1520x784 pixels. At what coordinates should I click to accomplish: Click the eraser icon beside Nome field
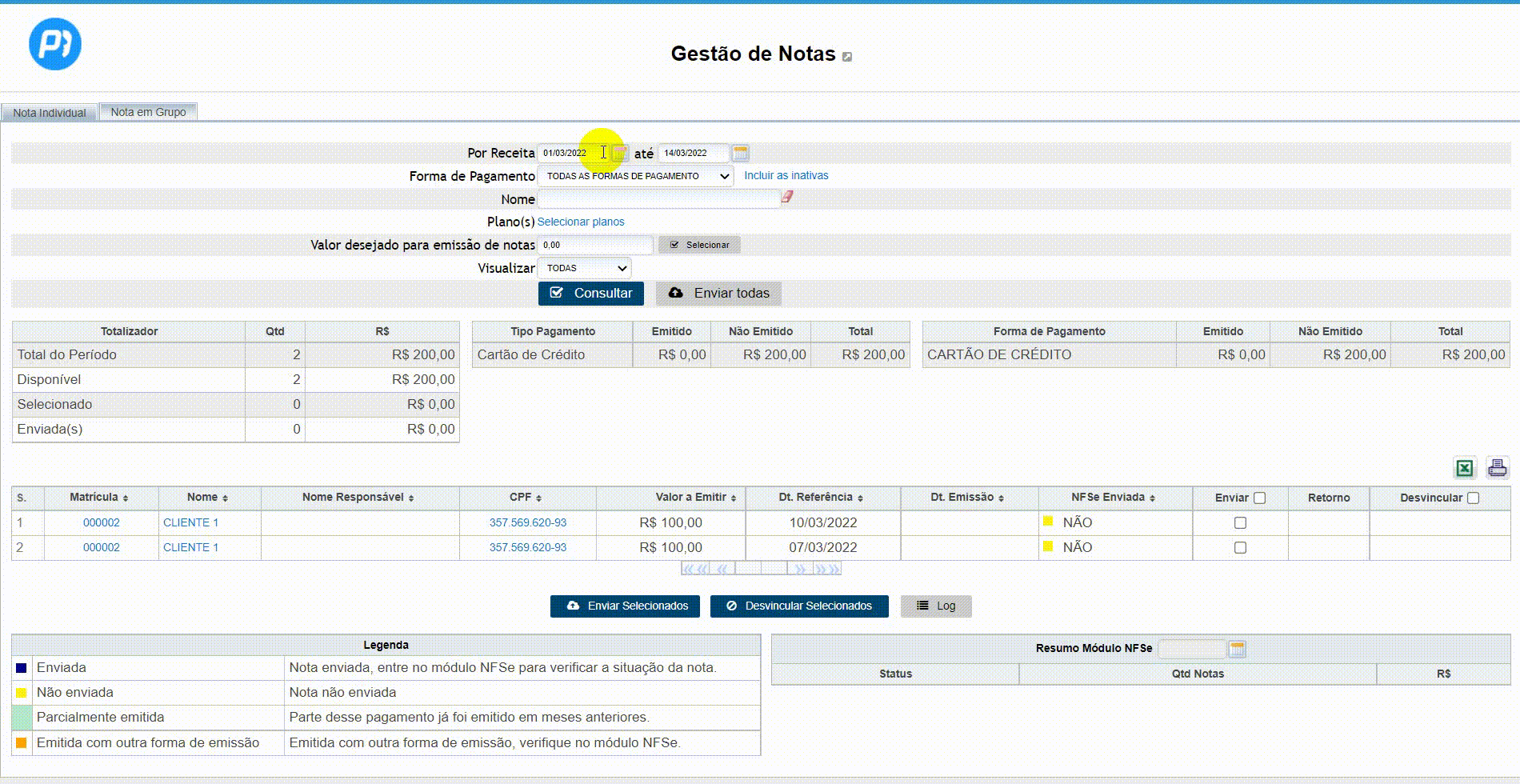click(x=787, y=197)
